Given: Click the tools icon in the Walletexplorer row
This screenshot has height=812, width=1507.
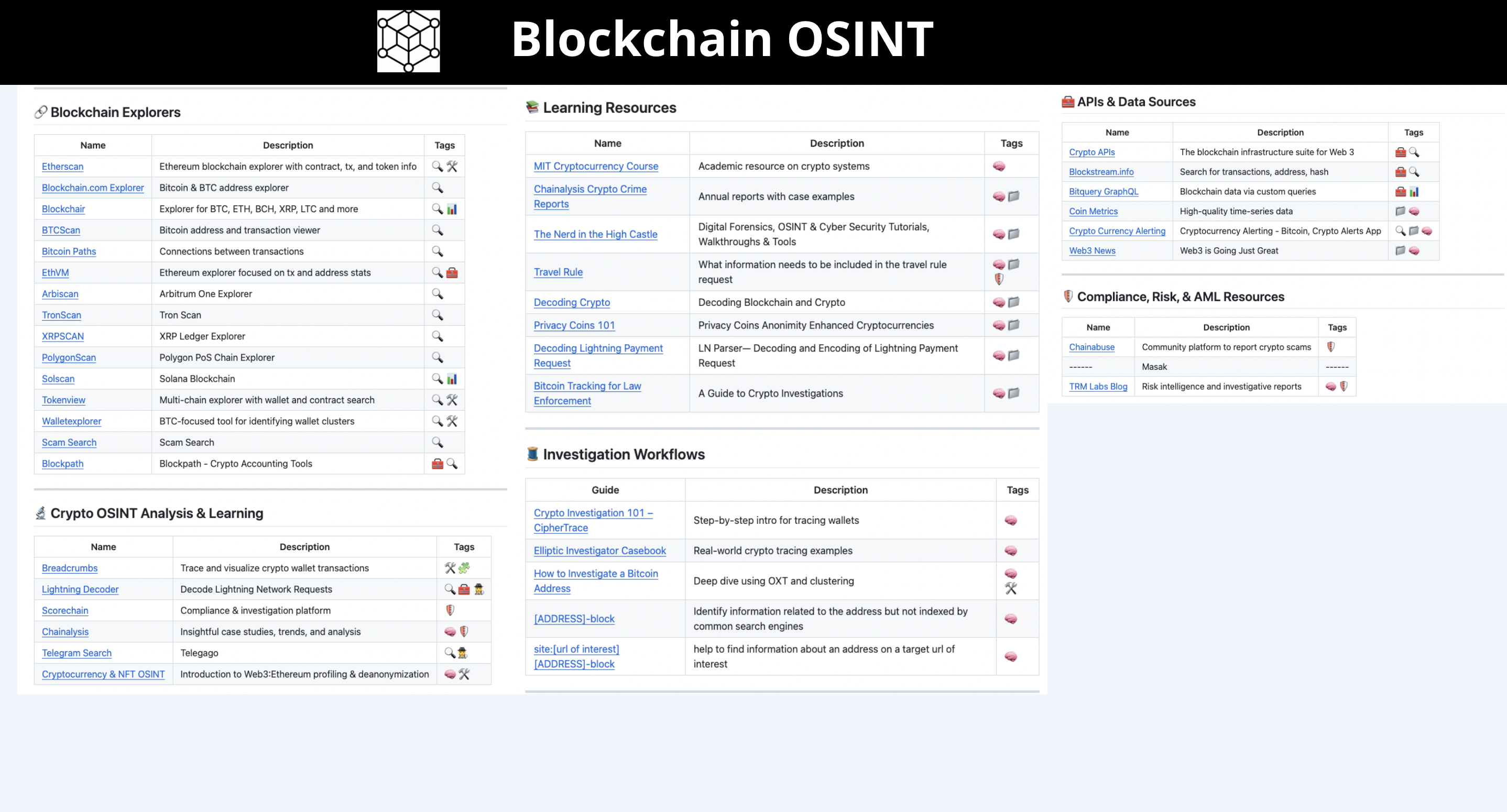Looking at the screenshot, I should [452, 421].
